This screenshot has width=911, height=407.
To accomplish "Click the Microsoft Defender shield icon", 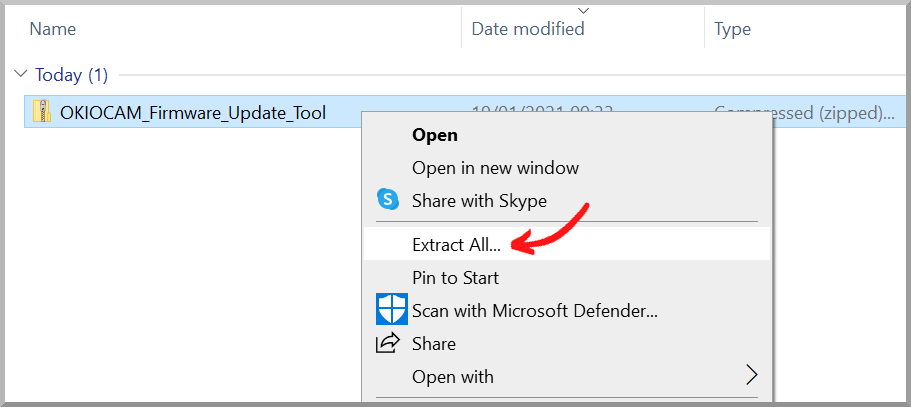I will pos(390,310).
